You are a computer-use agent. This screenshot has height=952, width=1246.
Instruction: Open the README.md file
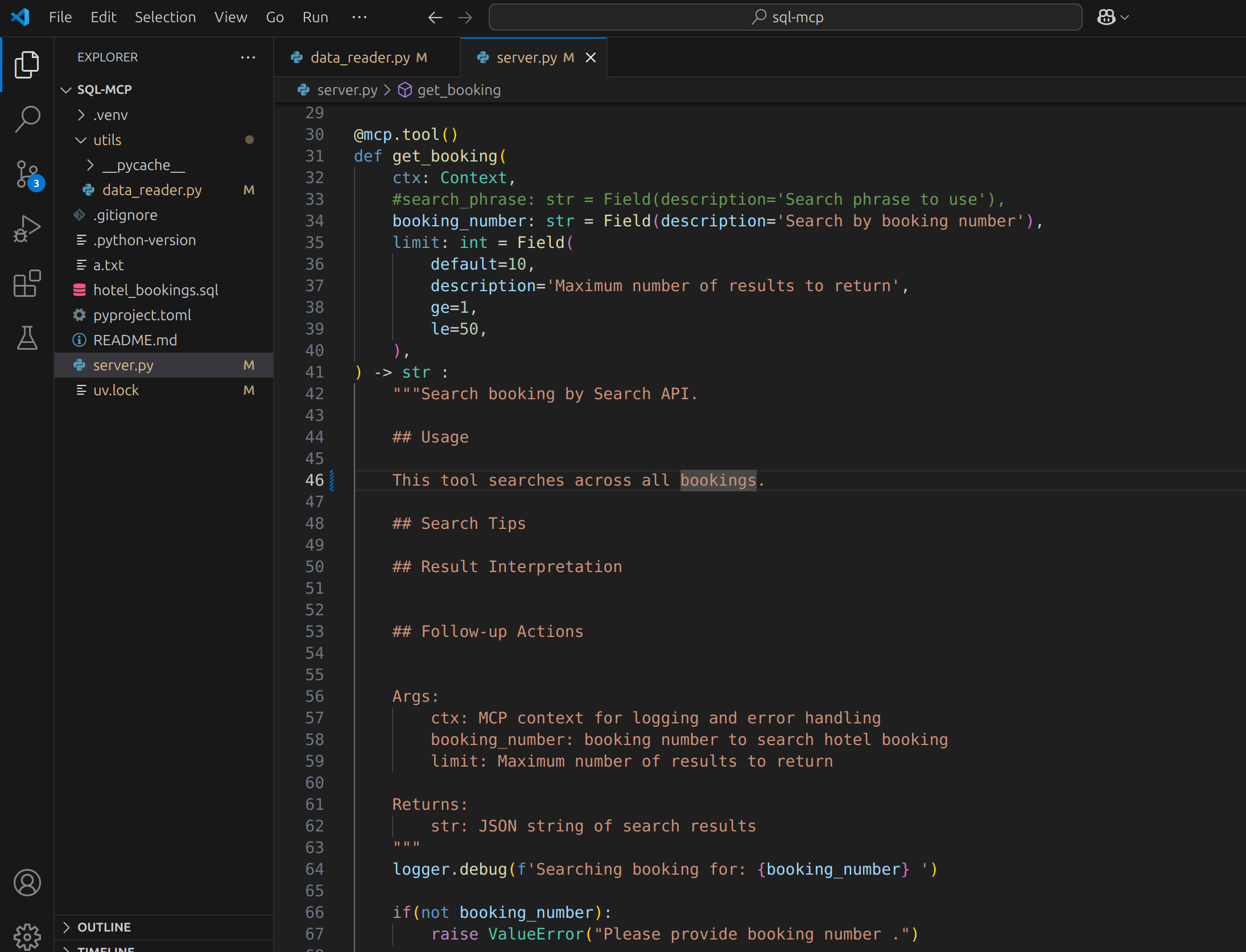[164, 340]
